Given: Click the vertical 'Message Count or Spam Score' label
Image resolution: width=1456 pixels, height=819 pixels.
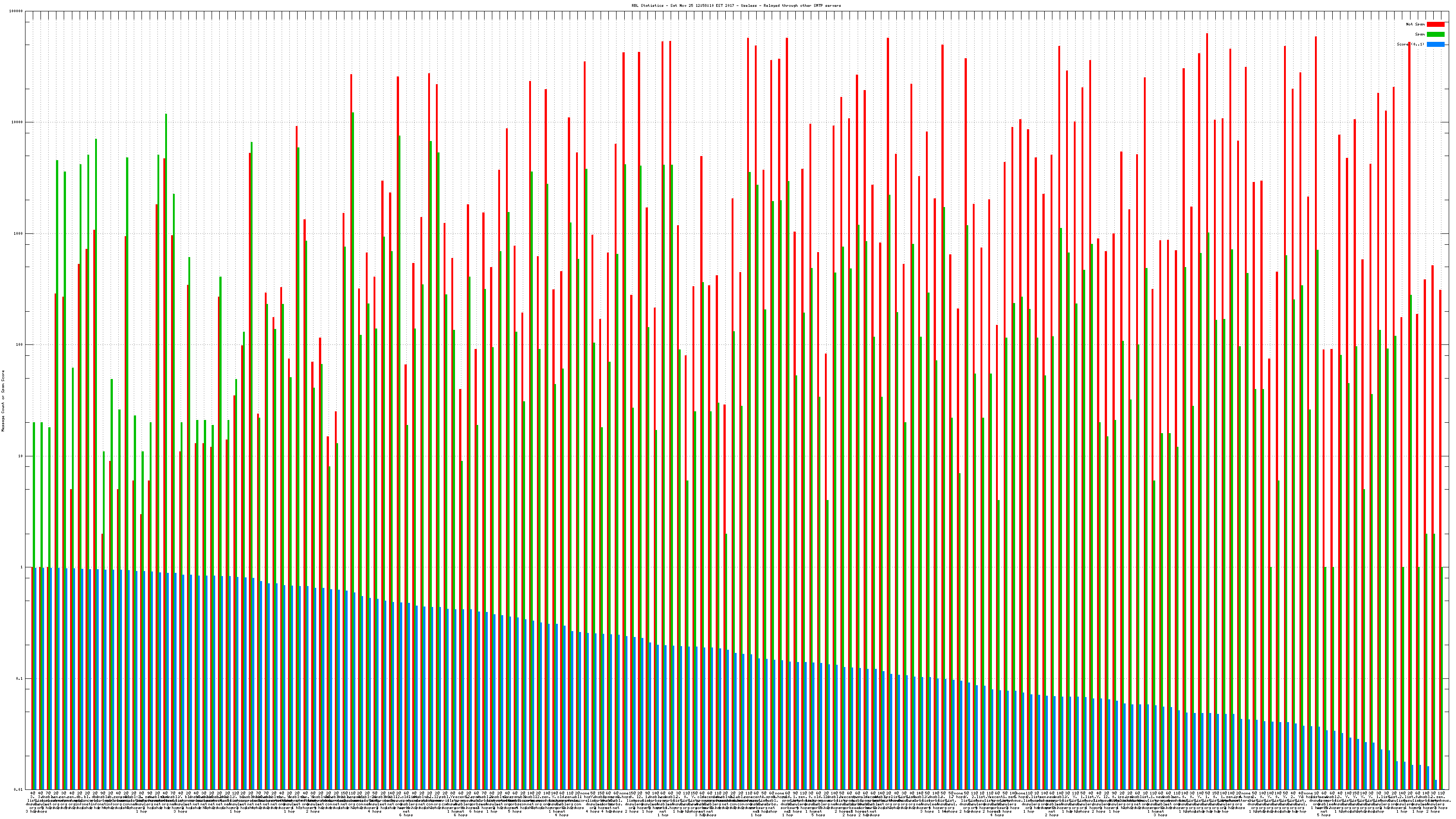Looking at the screenshot, I should tap(3, 401).
